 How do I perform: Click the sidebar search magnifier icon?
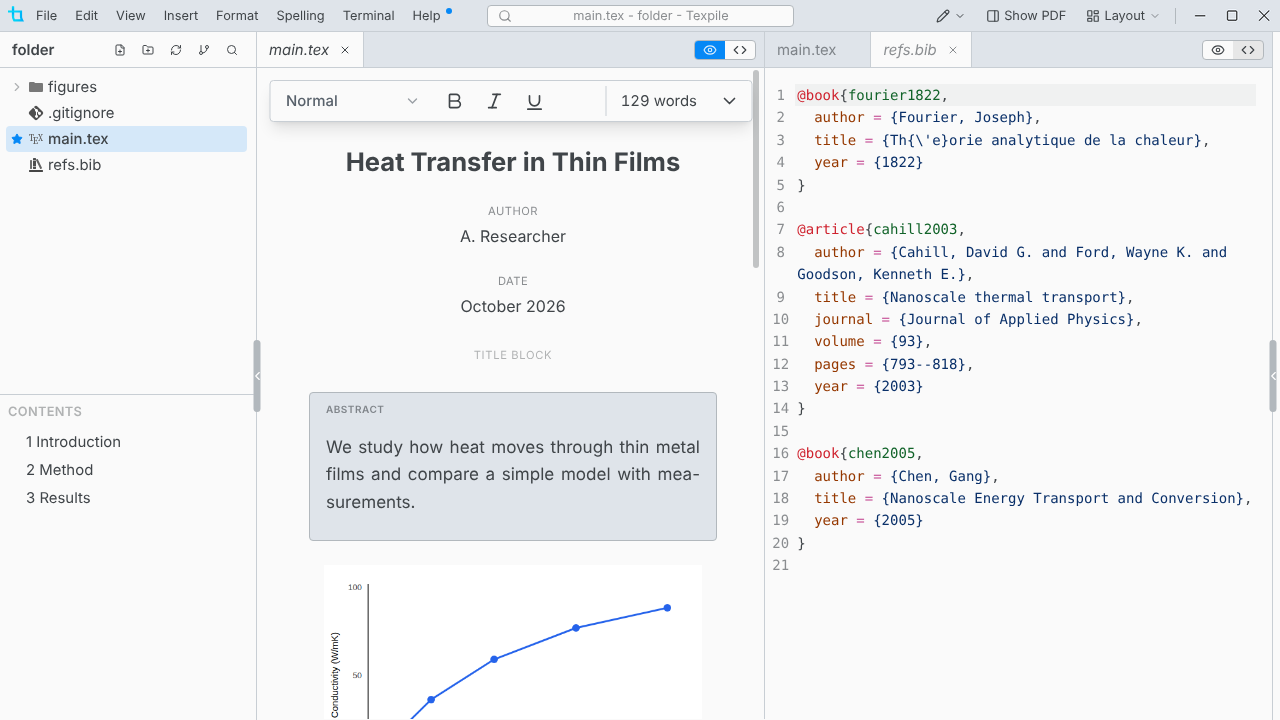(232, 50)
